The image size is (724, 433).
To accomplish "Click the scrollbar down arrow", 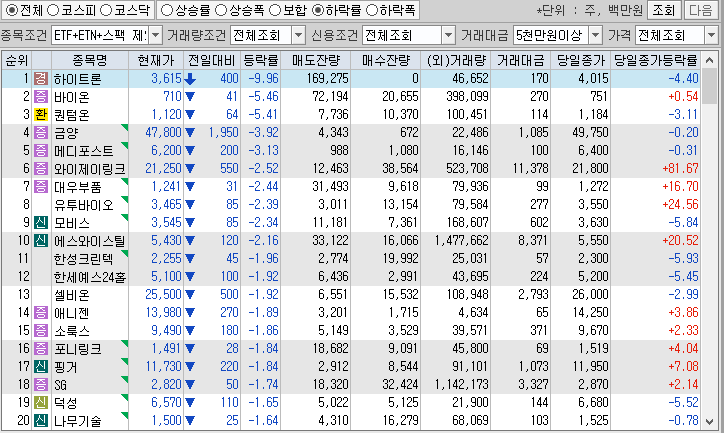I will pyautogui.click(x=709, y=421).
